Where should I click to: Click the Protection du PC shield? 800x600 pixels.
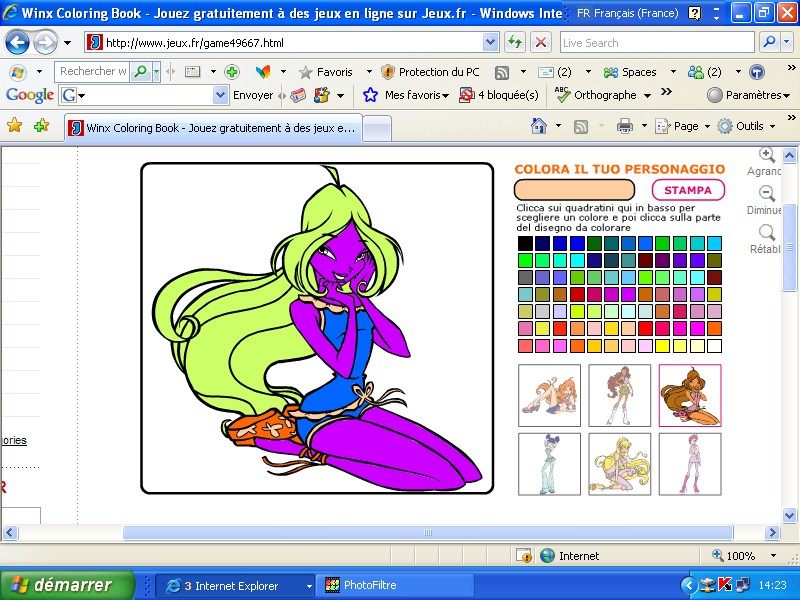[388, 72]
